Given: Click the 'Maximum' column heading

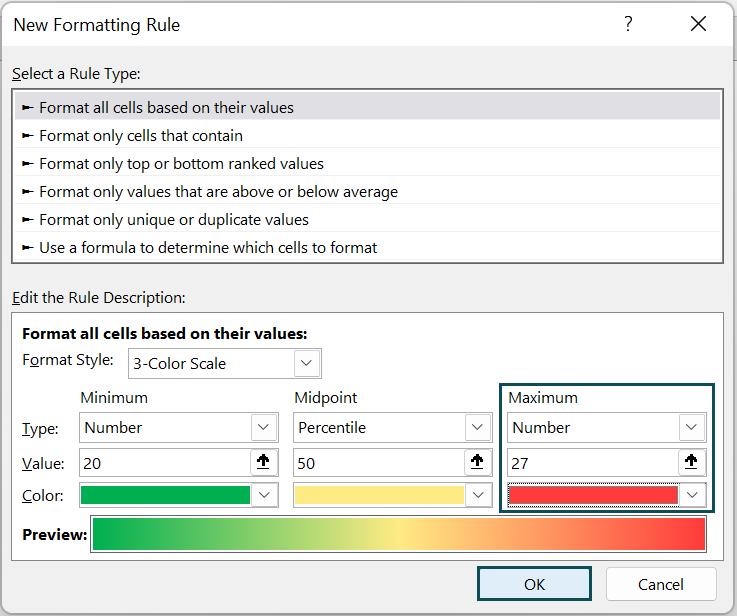Looking at the screenshot, I should pos(543,398).
